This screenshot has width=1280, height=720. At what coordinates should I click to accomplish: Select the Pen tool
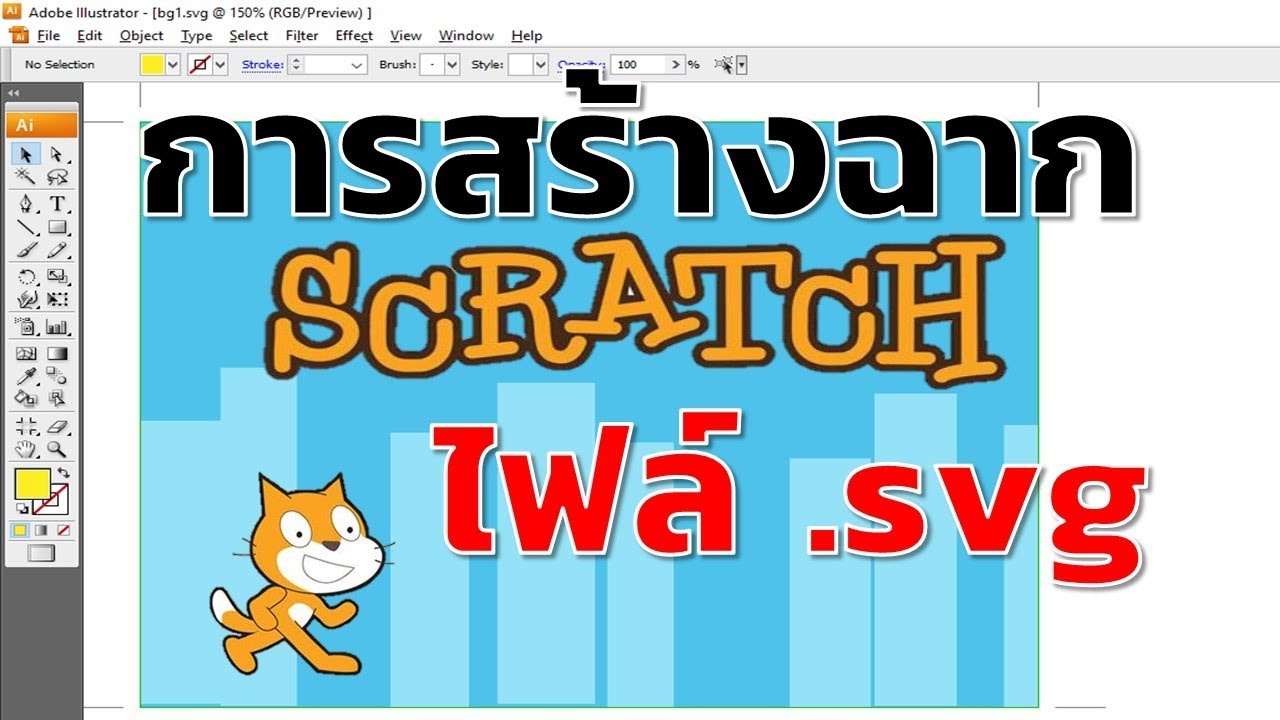click(x=26, y=204)
